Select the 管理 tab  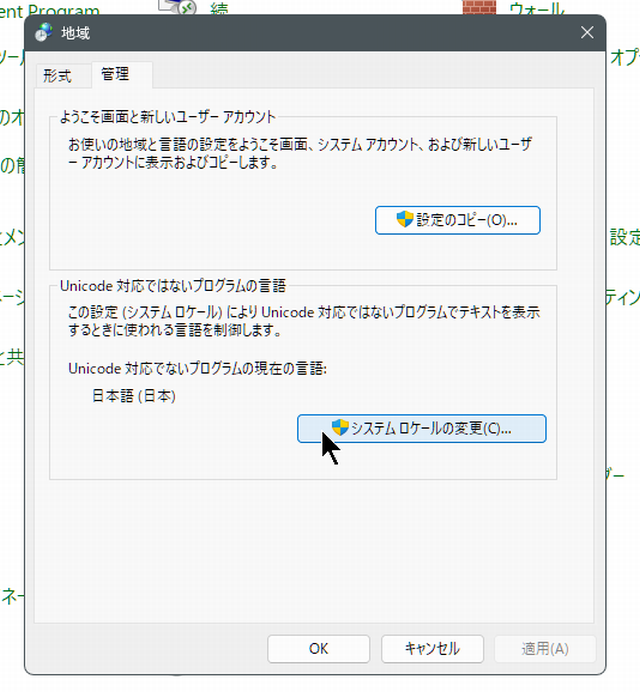pyautogui.click(x=115, y=75)
